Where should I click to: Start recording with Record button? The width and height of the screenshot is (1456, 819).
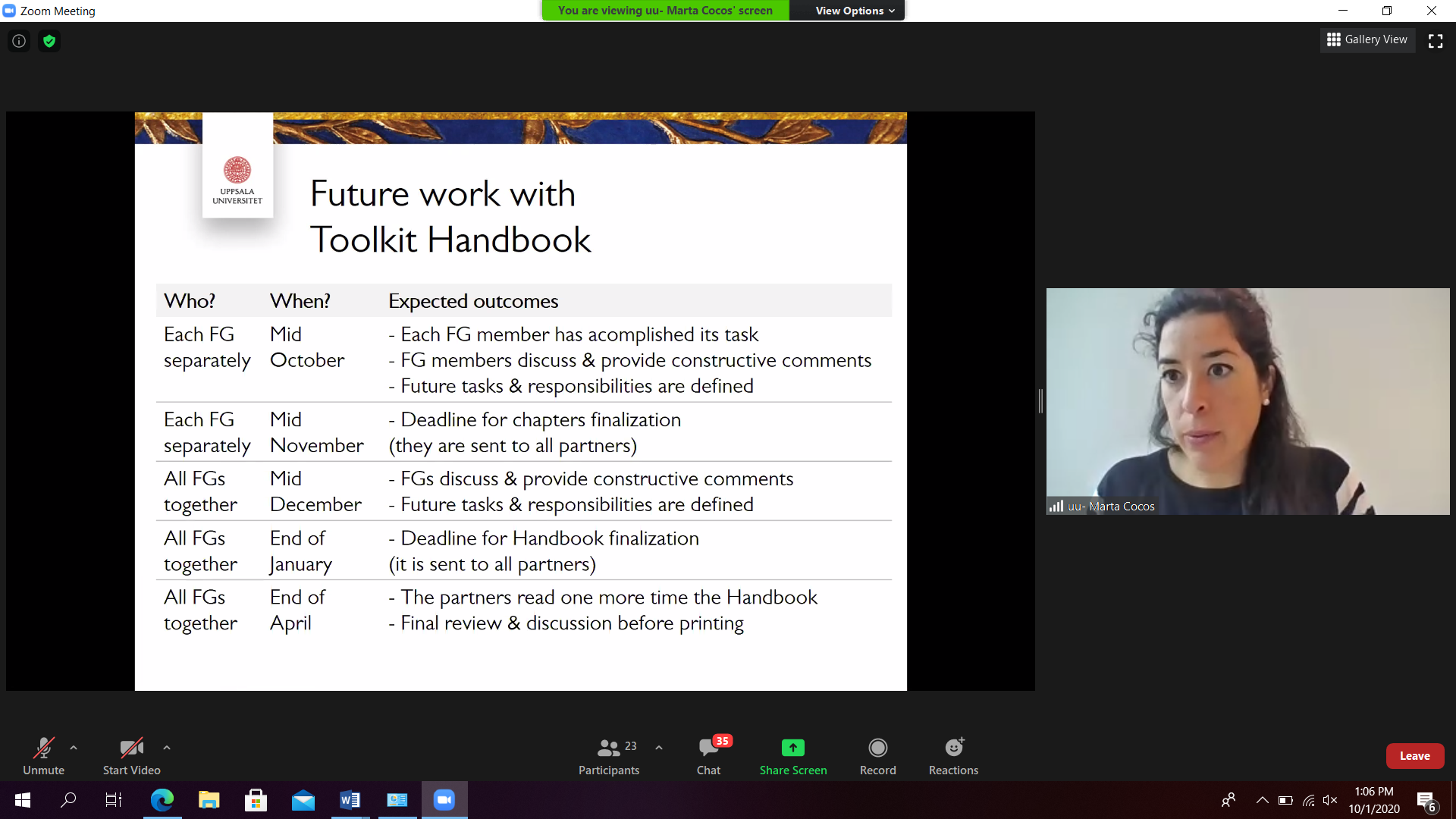click(x=877, y=756)
